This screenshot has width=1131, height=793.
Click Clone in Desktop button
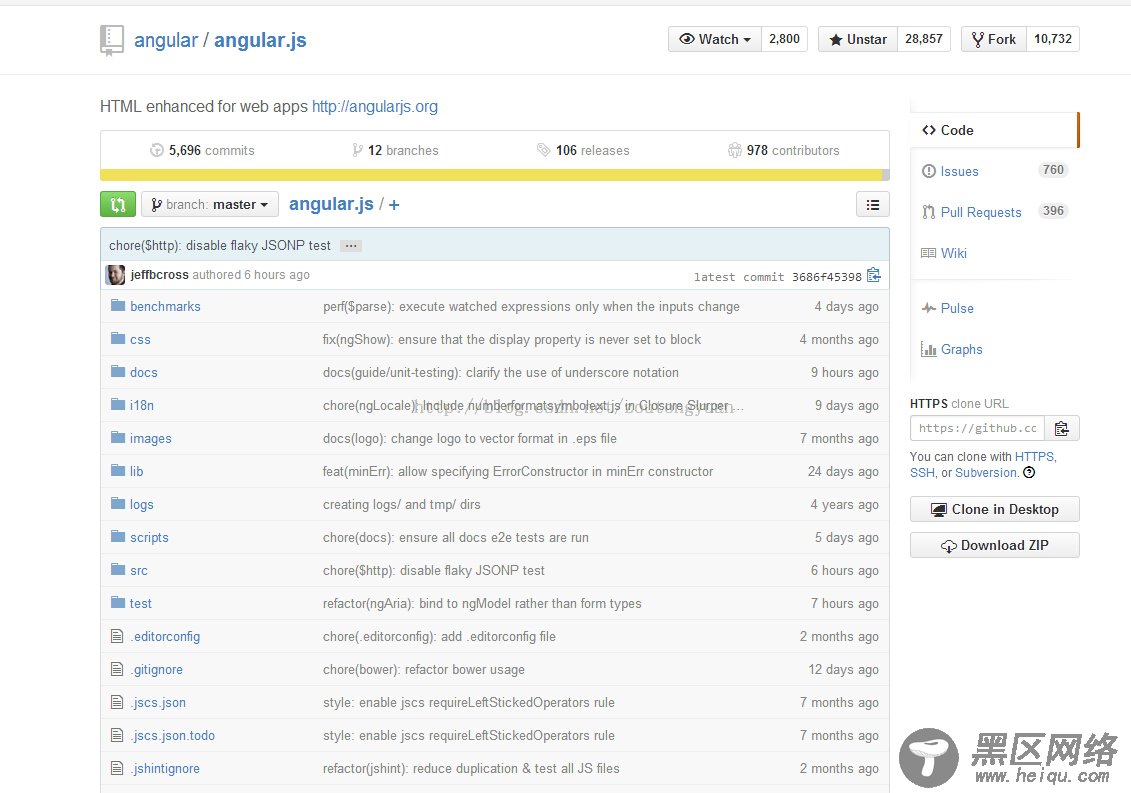[x=995, y=509]
